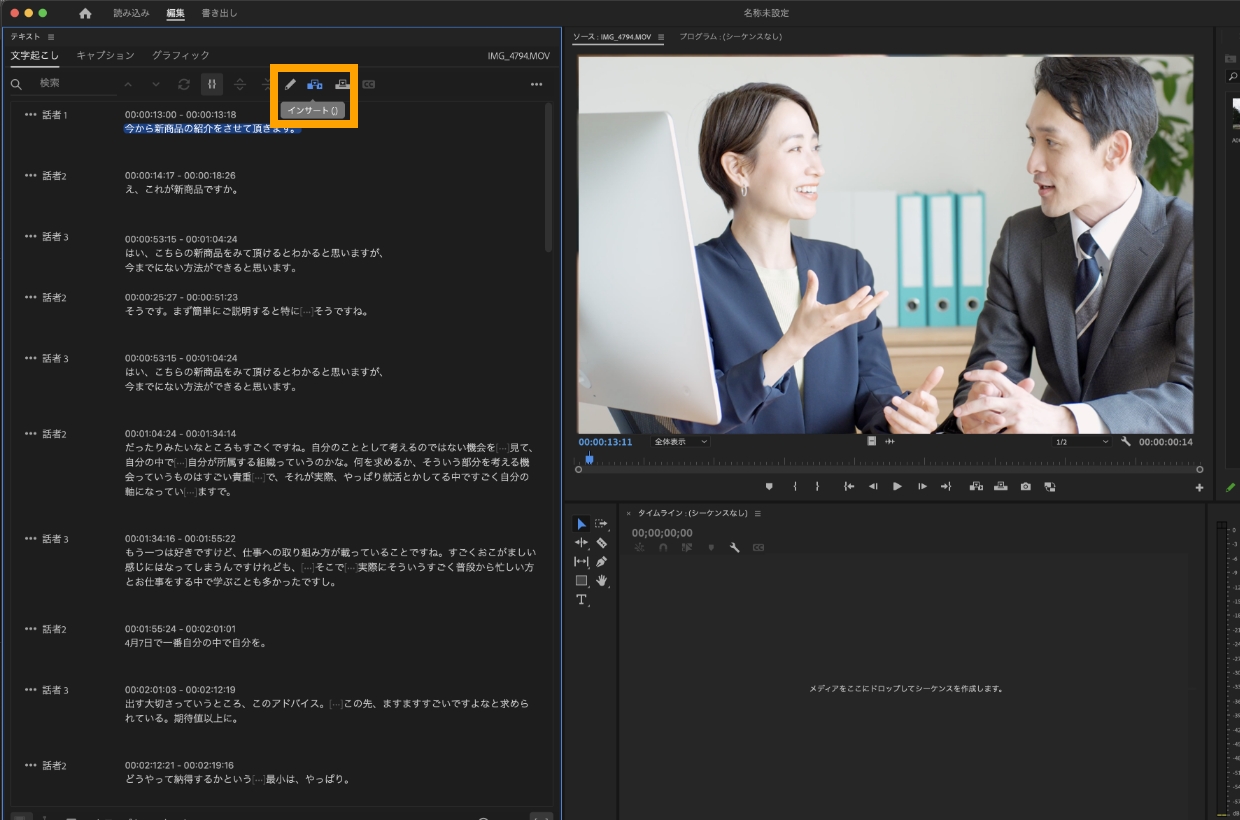Open transcript panel more options (•••)
The height and width of the screenshot is (820, 1240).
[537, 85]
